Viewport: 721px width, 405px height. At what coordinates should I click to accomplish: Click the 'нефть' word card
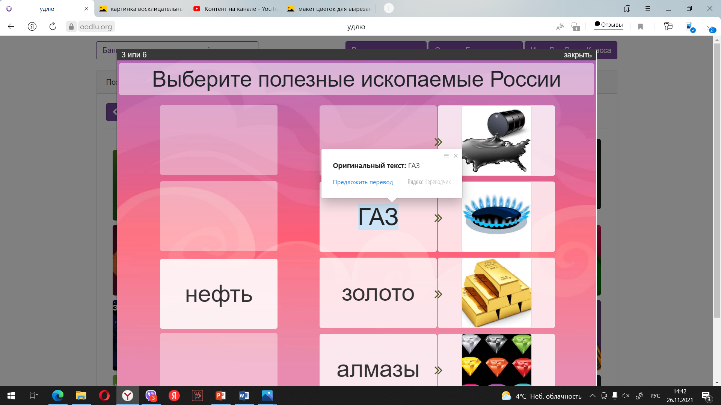(x=218, y=294)
